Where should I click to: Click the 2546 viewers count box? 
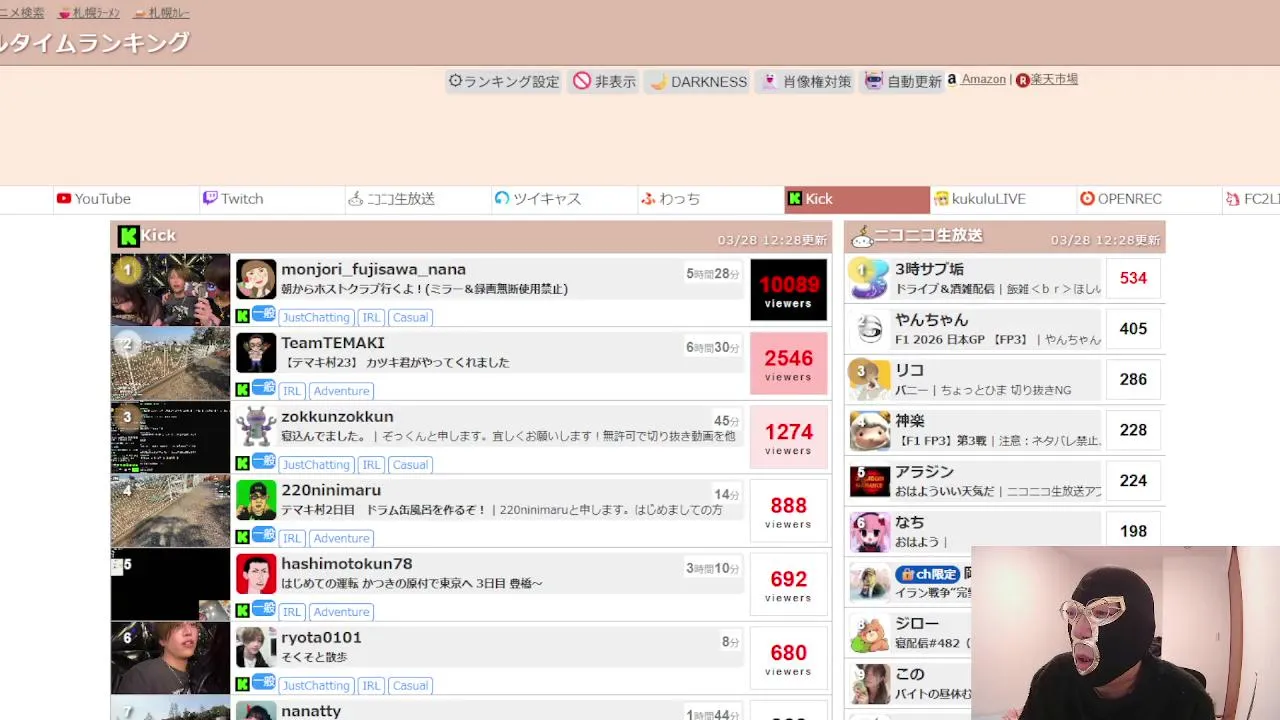point(788,364)
